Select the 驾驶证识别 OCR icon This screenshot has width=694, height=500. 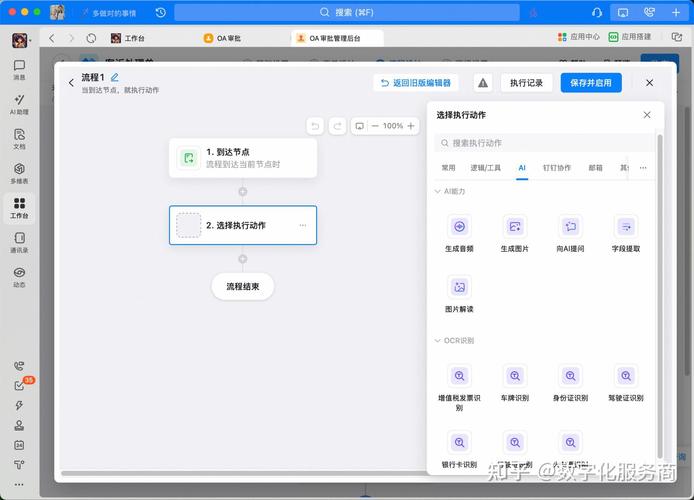626,376
